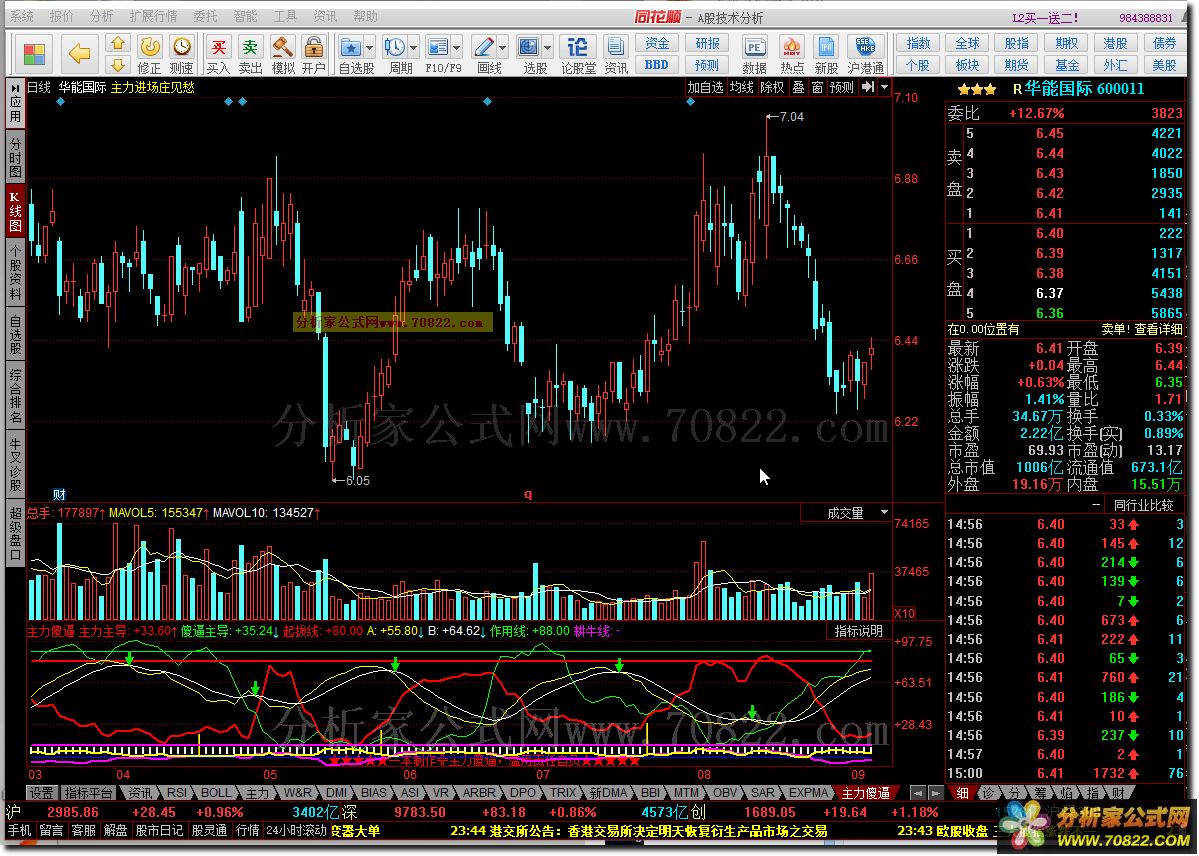The height and width of the screenshot is (856, 1199).
Task: Click the 修正 refresh icon
Action: pos(150,47)
